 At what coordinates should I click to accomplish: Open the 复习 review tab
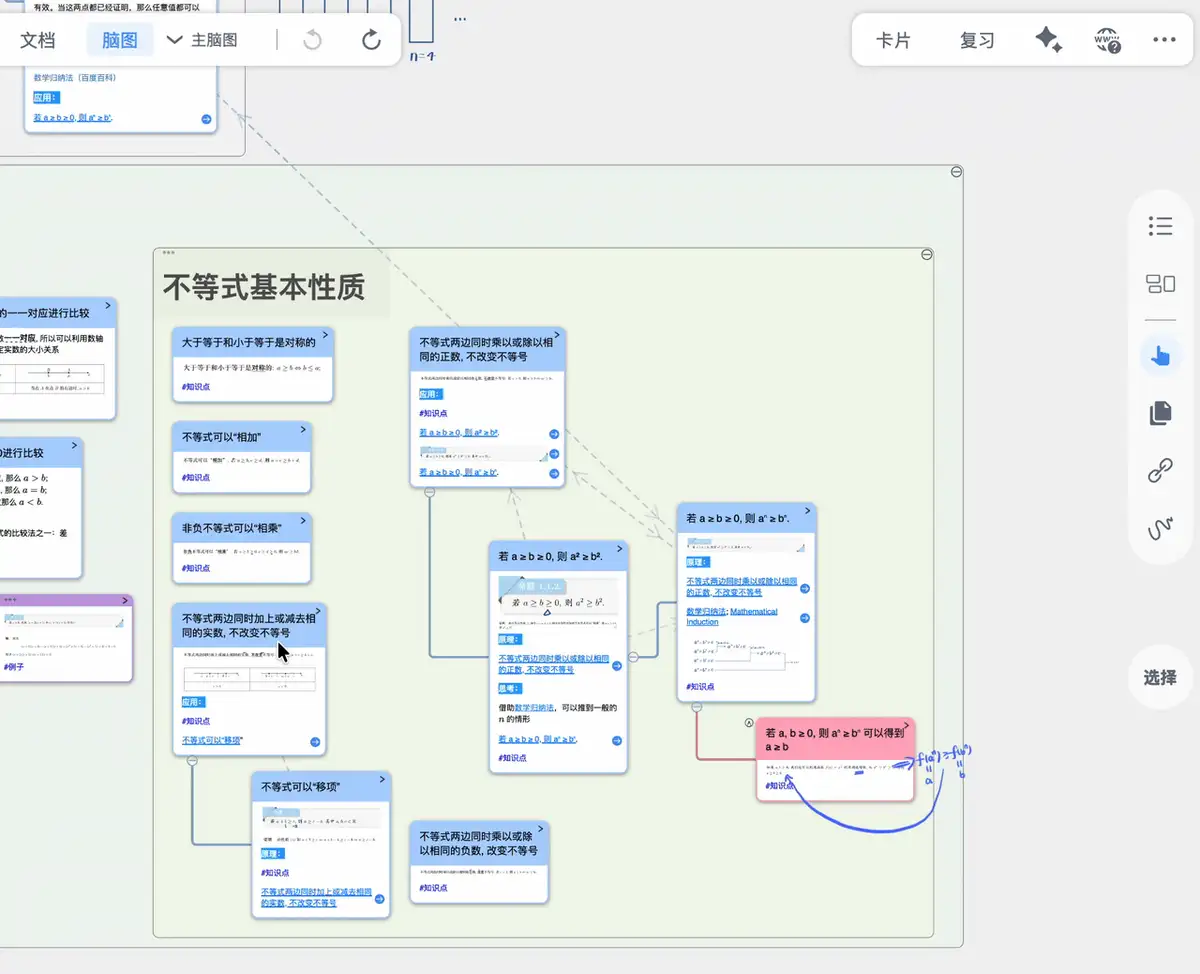977,41
